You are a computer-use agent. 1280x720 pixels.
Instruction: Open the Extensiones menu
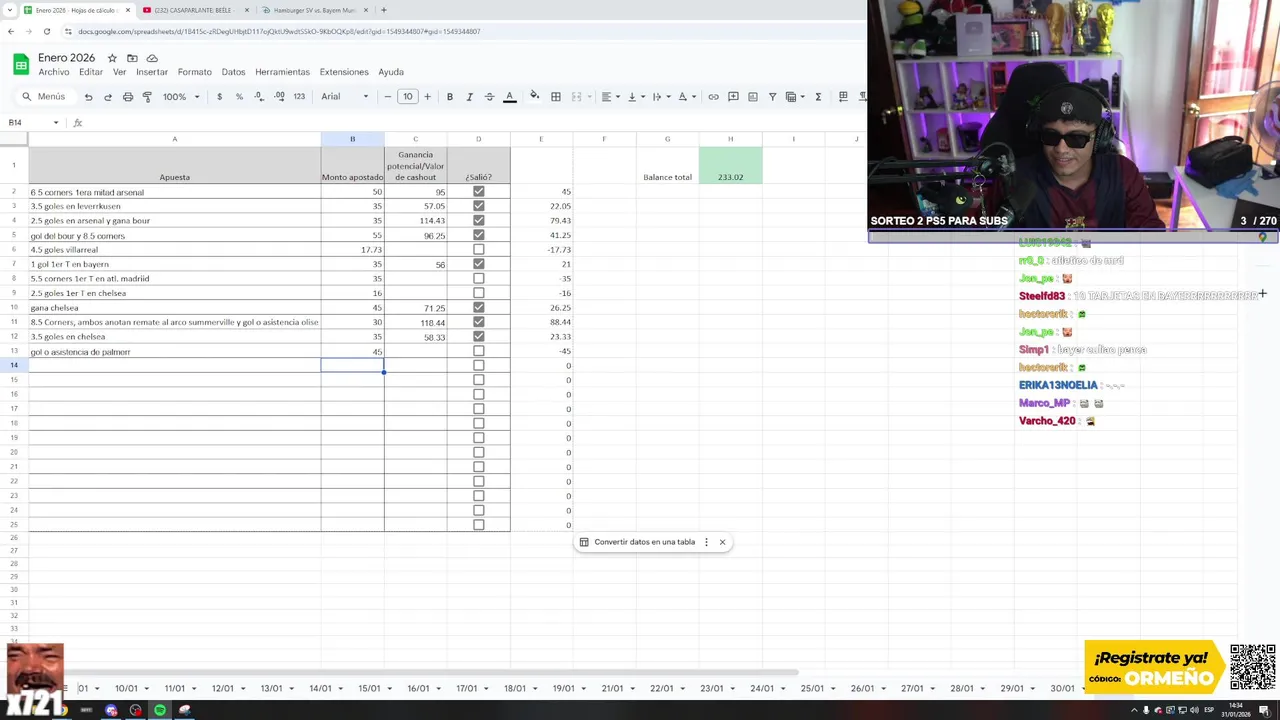pos(344,72)
